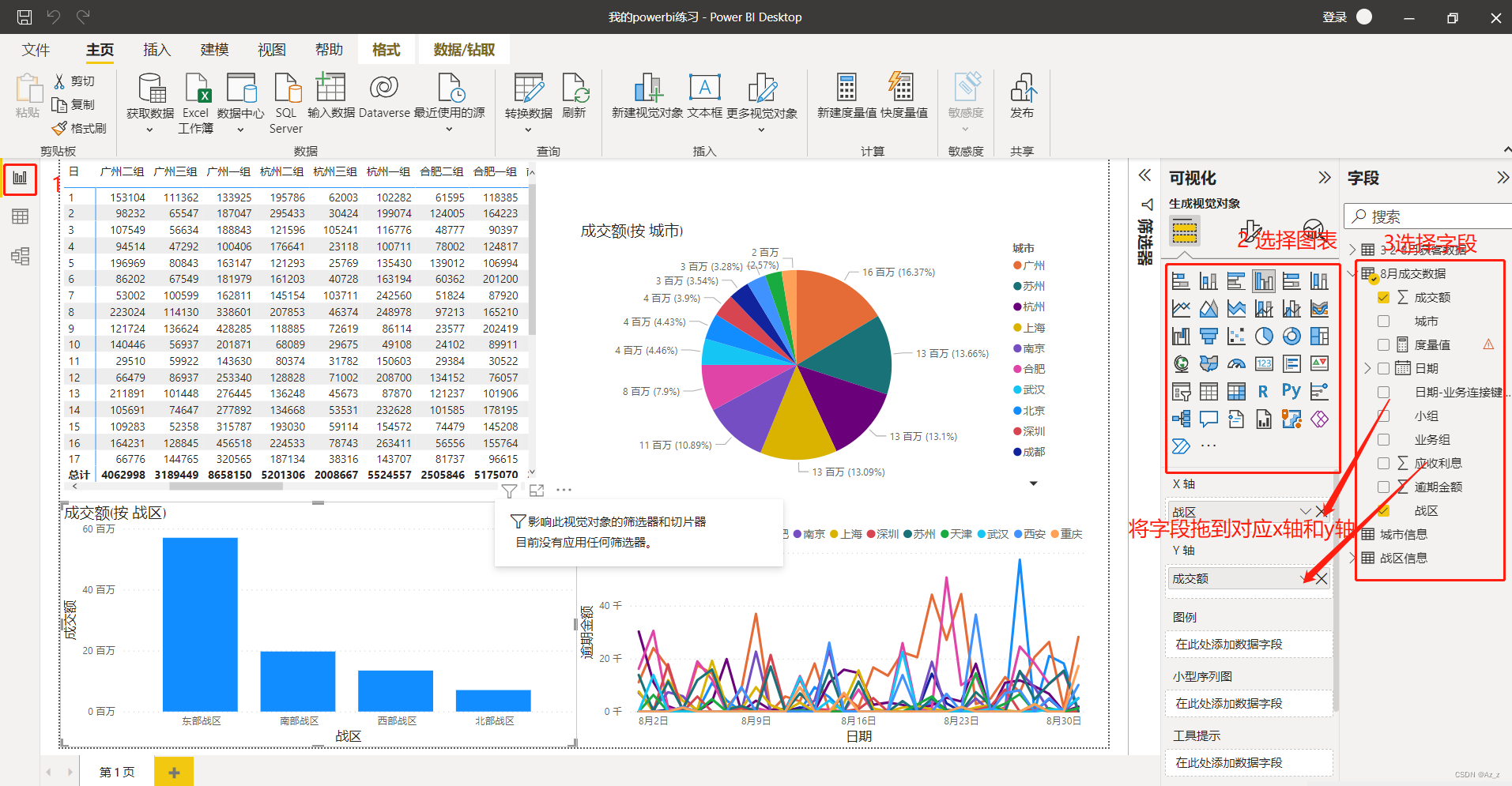Select the R script visual icon
The image size is (1512, 786).
[1263, 391]
